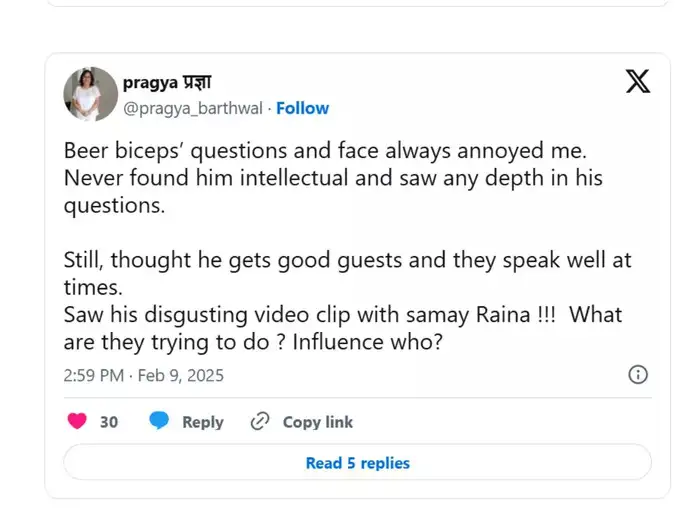Visit the @pragya_barthwal handle link
700x525 pixels.
(194, 108)
